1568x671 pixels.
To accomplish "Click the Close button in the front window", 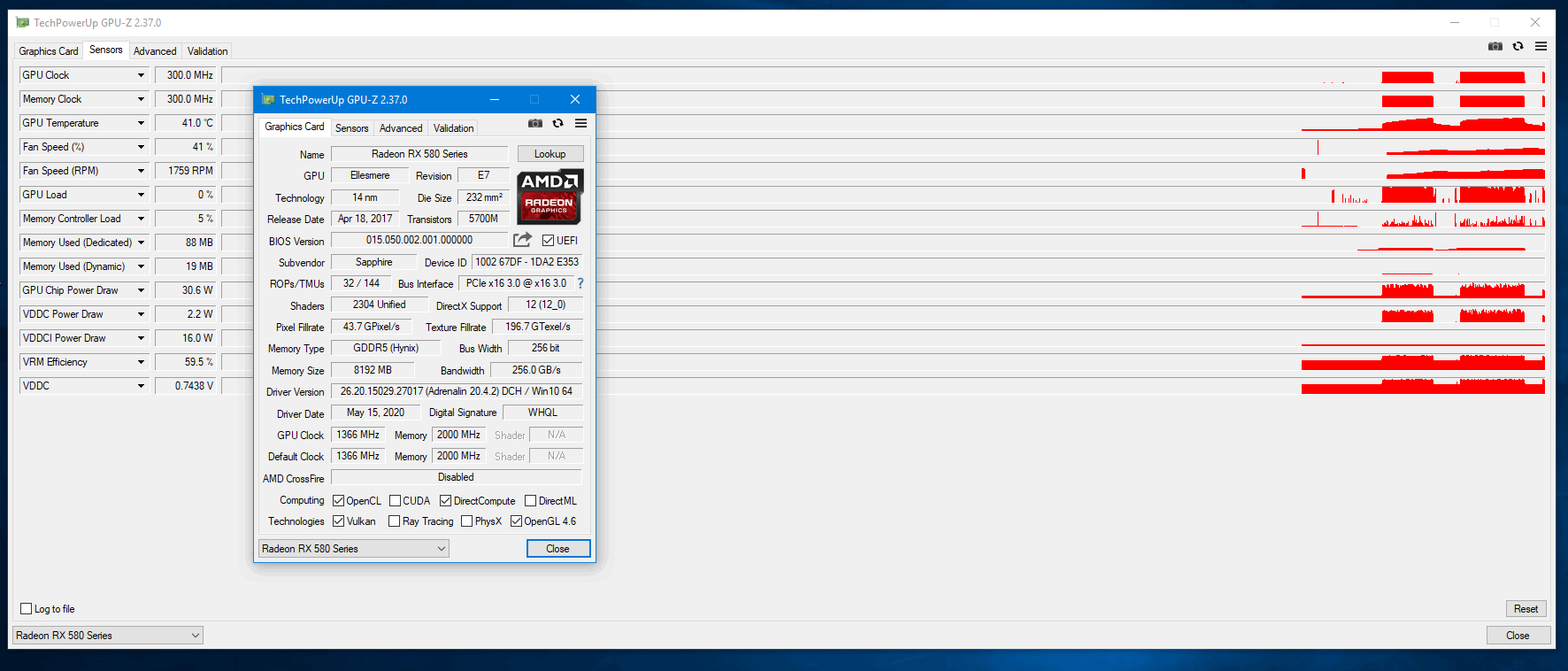I will point(557,549).
